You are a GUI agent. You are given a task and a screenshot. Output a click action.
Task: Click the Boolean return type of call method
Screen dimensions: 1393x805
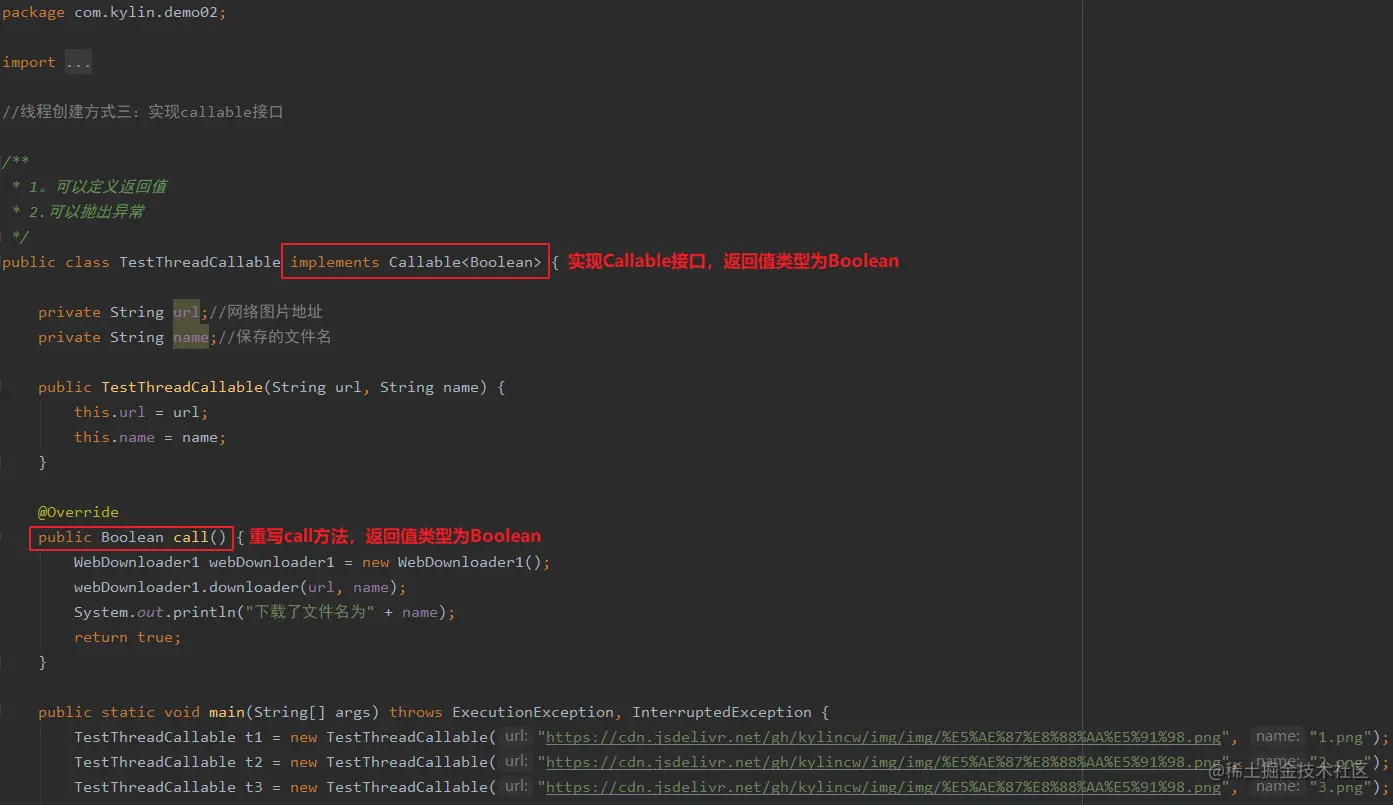(132, 537)
